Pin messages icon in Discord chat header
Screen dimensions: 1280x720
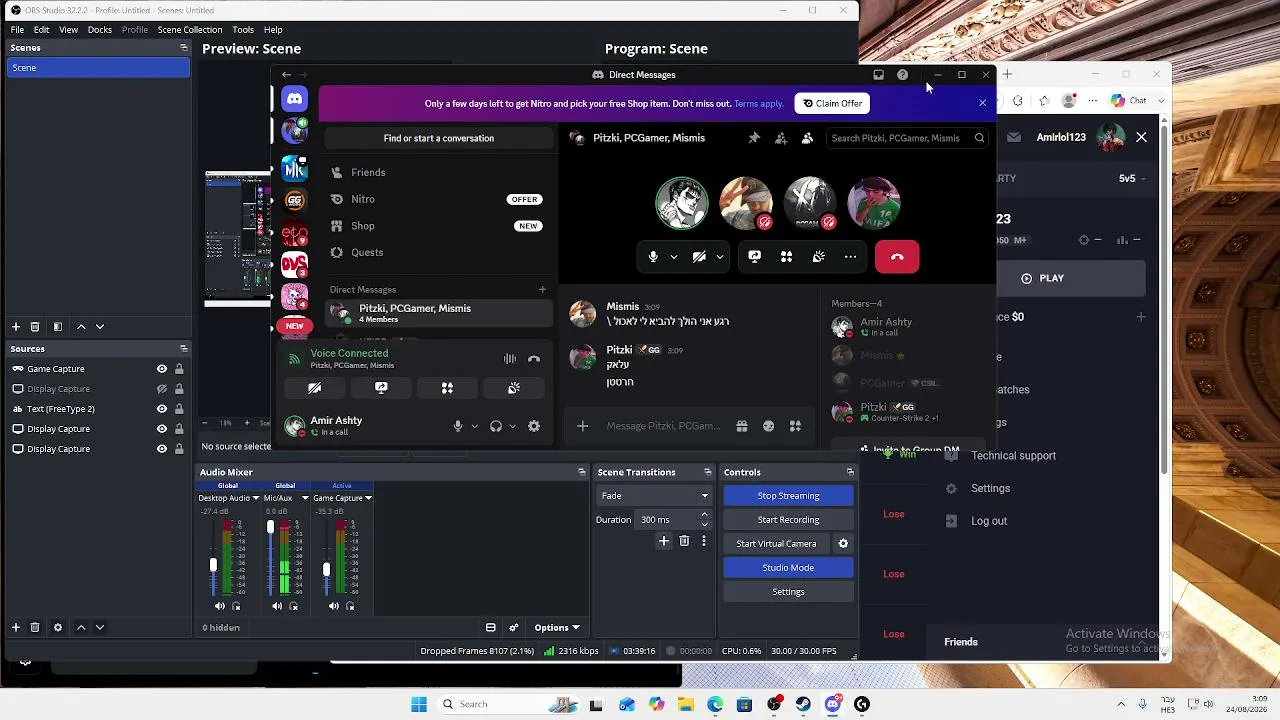point(754,138)
